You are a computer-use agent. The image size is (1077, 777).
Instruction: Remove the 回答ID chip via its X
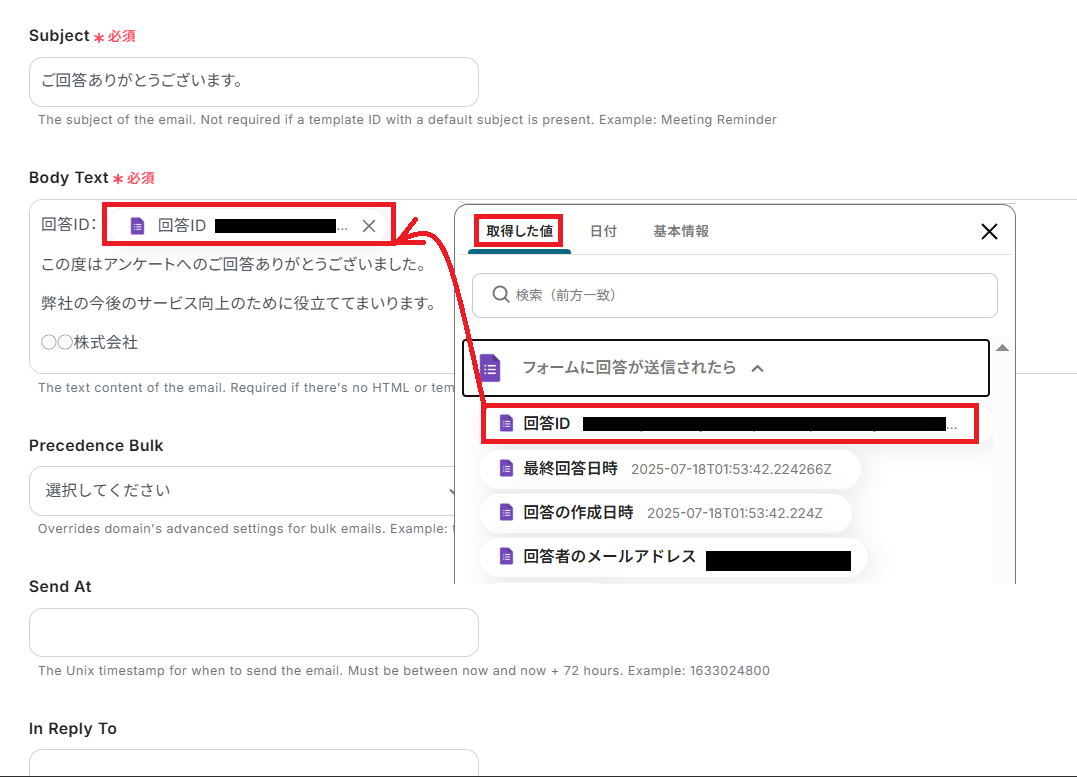367,225
